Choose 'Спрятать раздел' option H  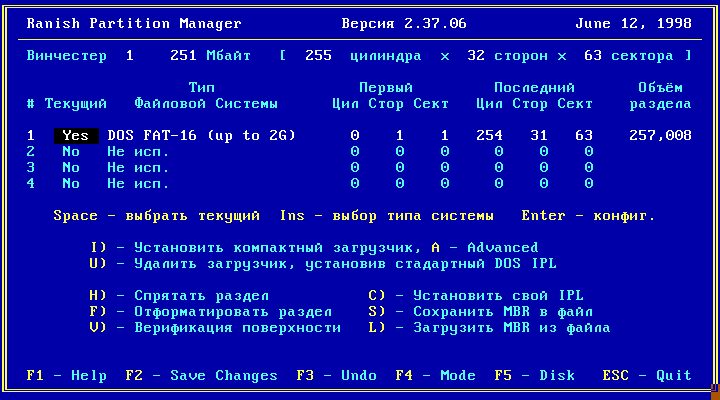(x=179, y=296)
